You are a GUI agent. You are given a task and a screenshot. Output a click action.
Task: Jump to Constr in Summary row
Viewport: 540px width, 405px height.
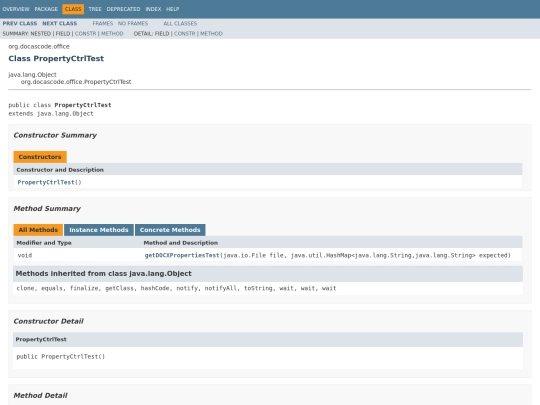coord(85,33)
